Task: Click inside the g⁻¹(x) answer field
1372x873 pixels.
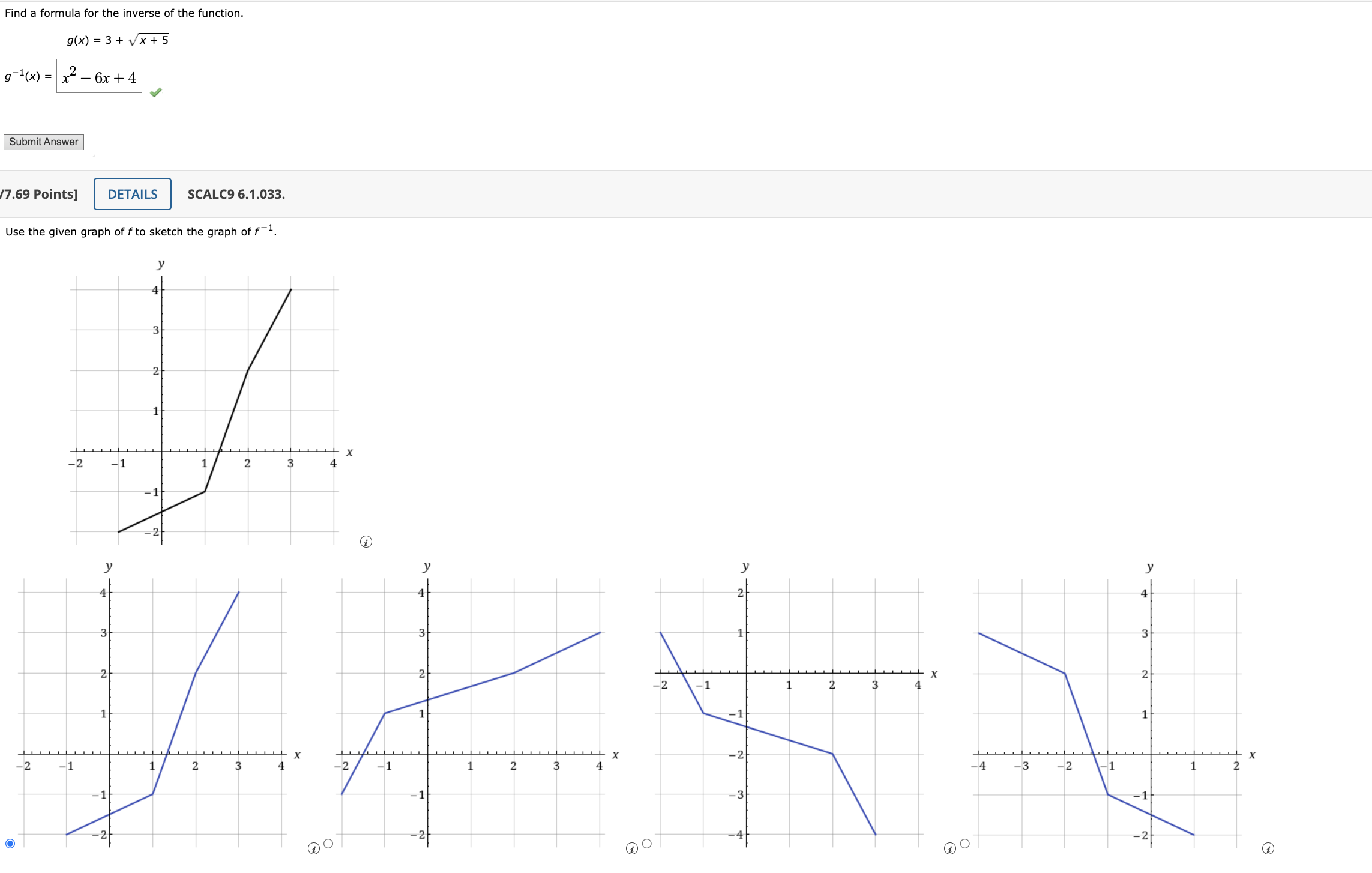Action: click(x=99, y=76)
